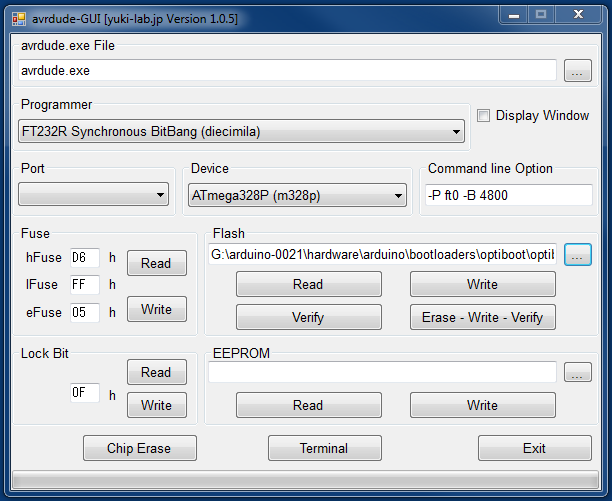Read the EEPROM memory

point(309,405)
